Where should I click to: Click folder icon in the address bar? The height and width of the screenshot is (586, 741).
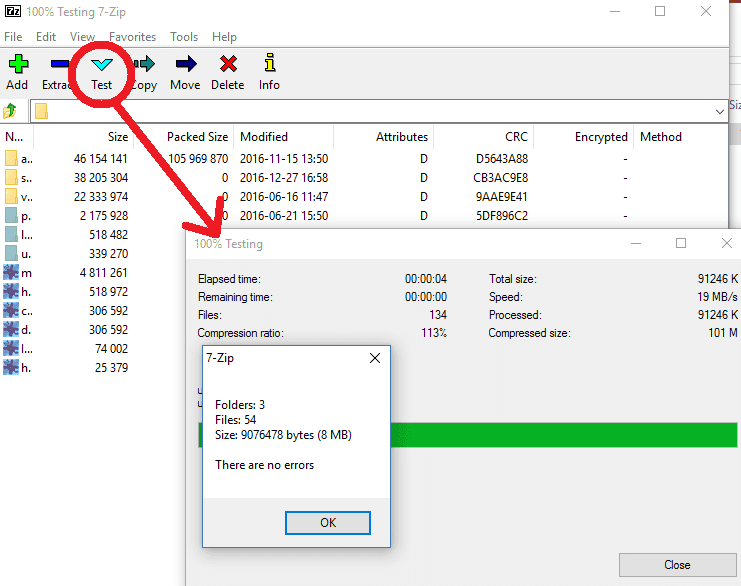coord(42,112)
